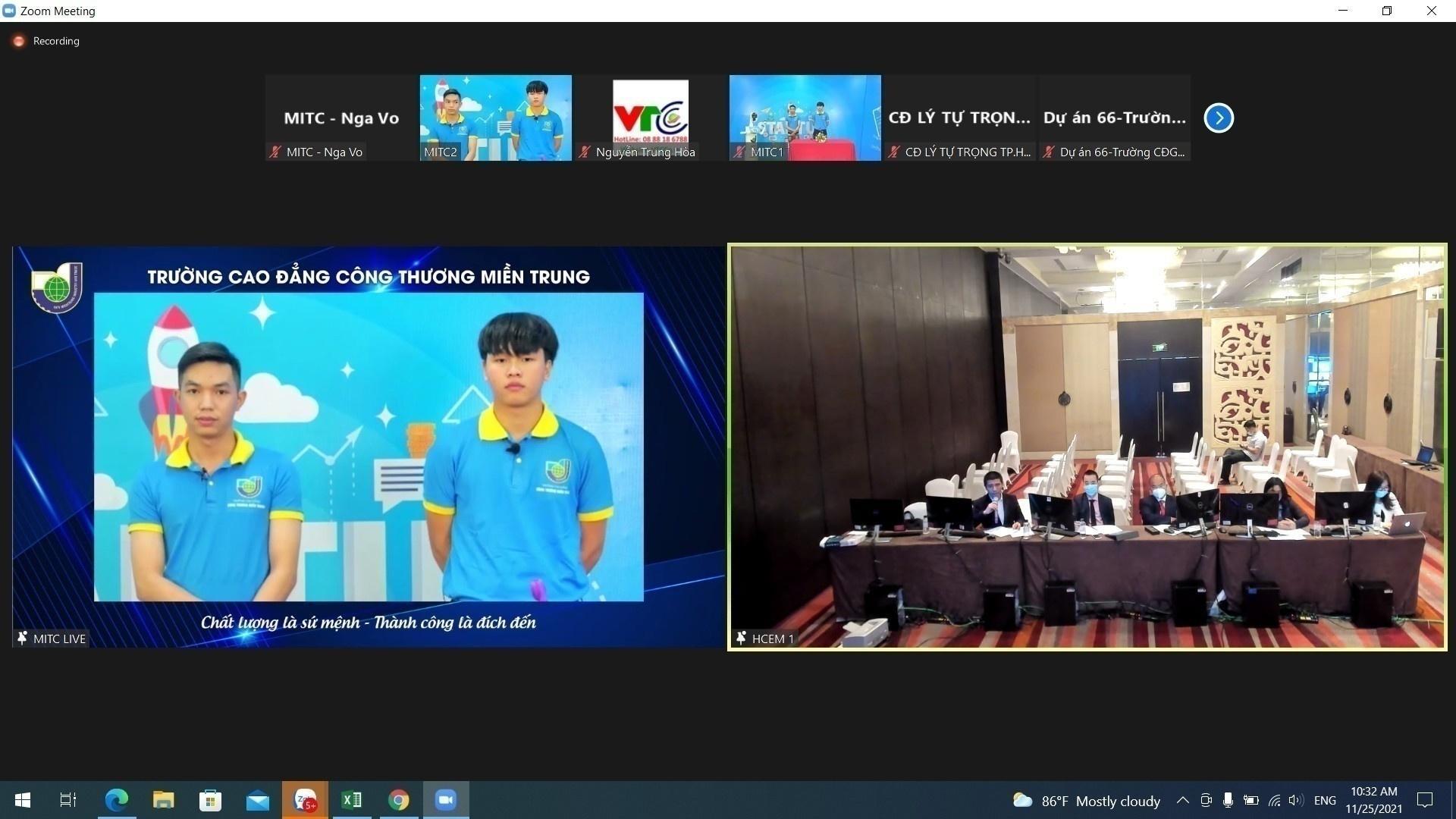Click muted mic icon on MITC - Nga Vo
This screenshot has width=1456, height=819.
click(275, 152)
